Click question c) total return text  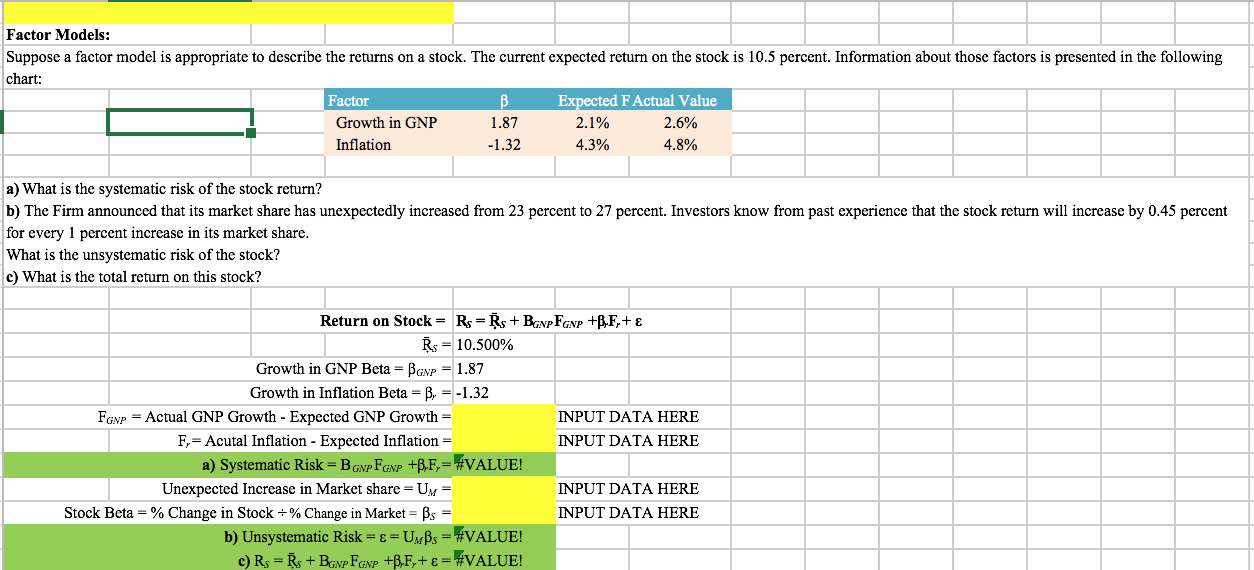[134, 277]
